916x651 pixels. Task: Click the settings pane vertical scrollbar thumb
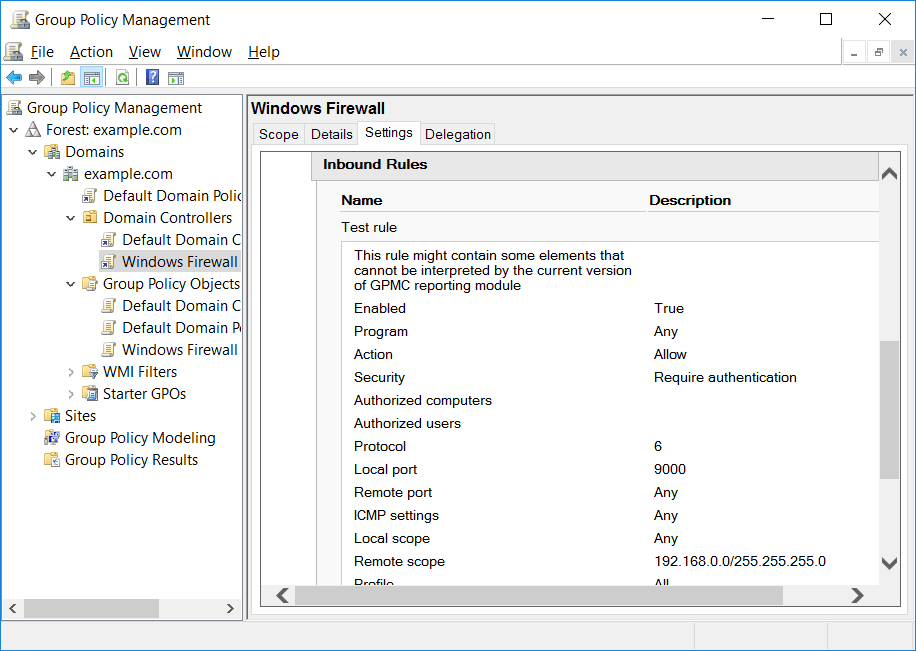(x=889, y=410)
